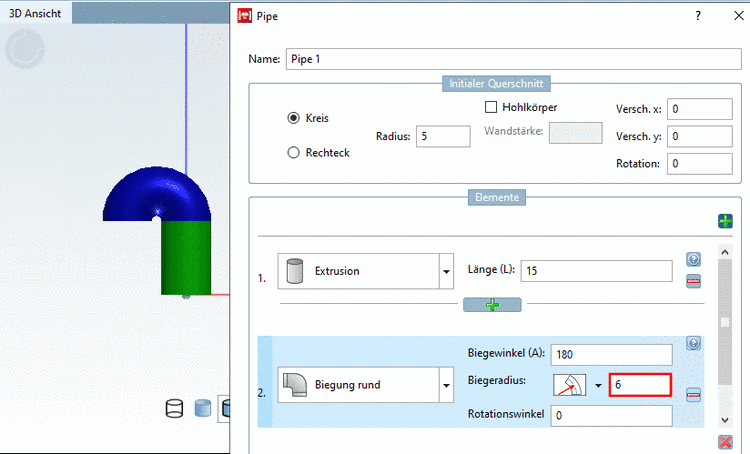
Task: Click the green extrusion in the 3D view
Action: (x=186, y=257)
